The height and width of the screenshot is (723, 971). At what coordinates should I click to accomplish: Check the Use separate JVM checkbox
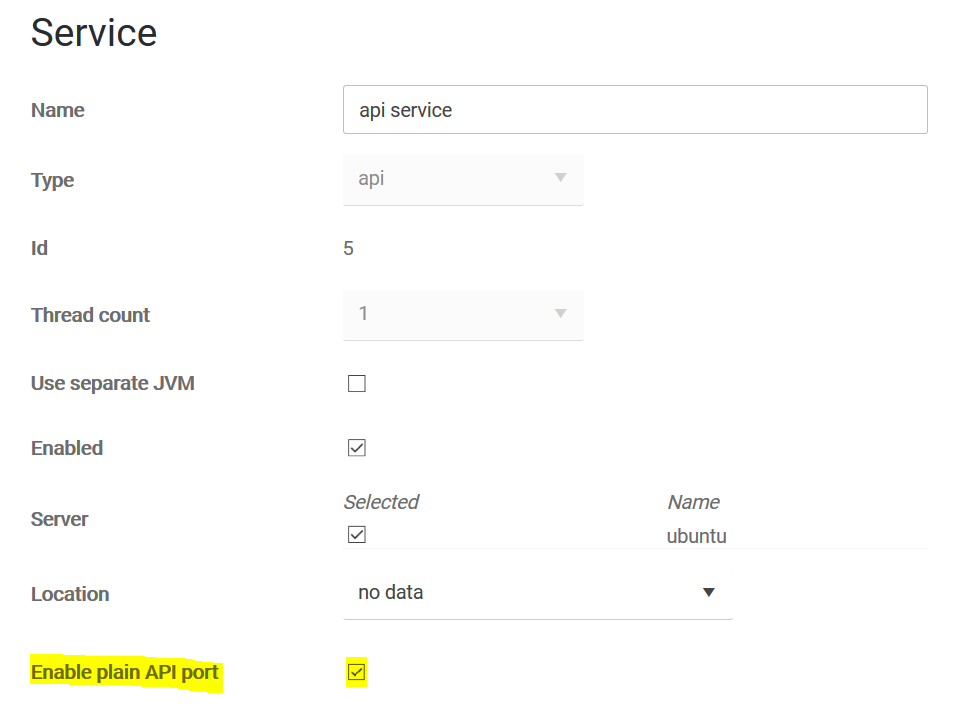[356, 384]
